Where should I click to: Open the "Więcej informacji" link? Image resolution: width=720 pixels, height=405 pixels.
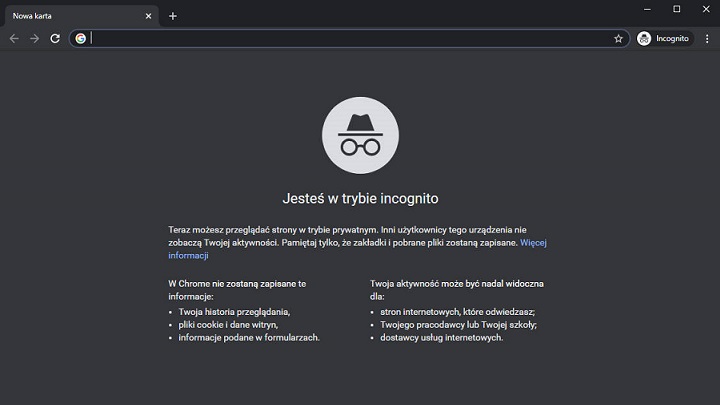(533, 242)
